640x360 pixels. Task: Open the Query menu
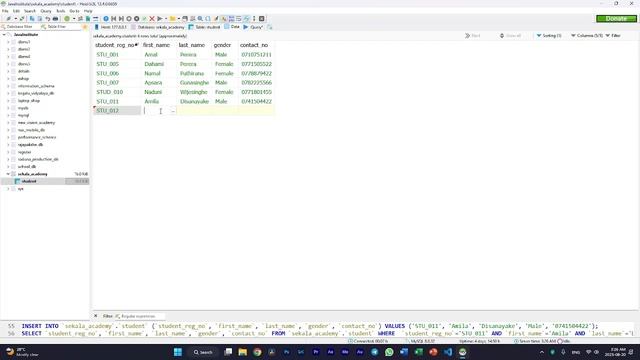click(46, 11)
